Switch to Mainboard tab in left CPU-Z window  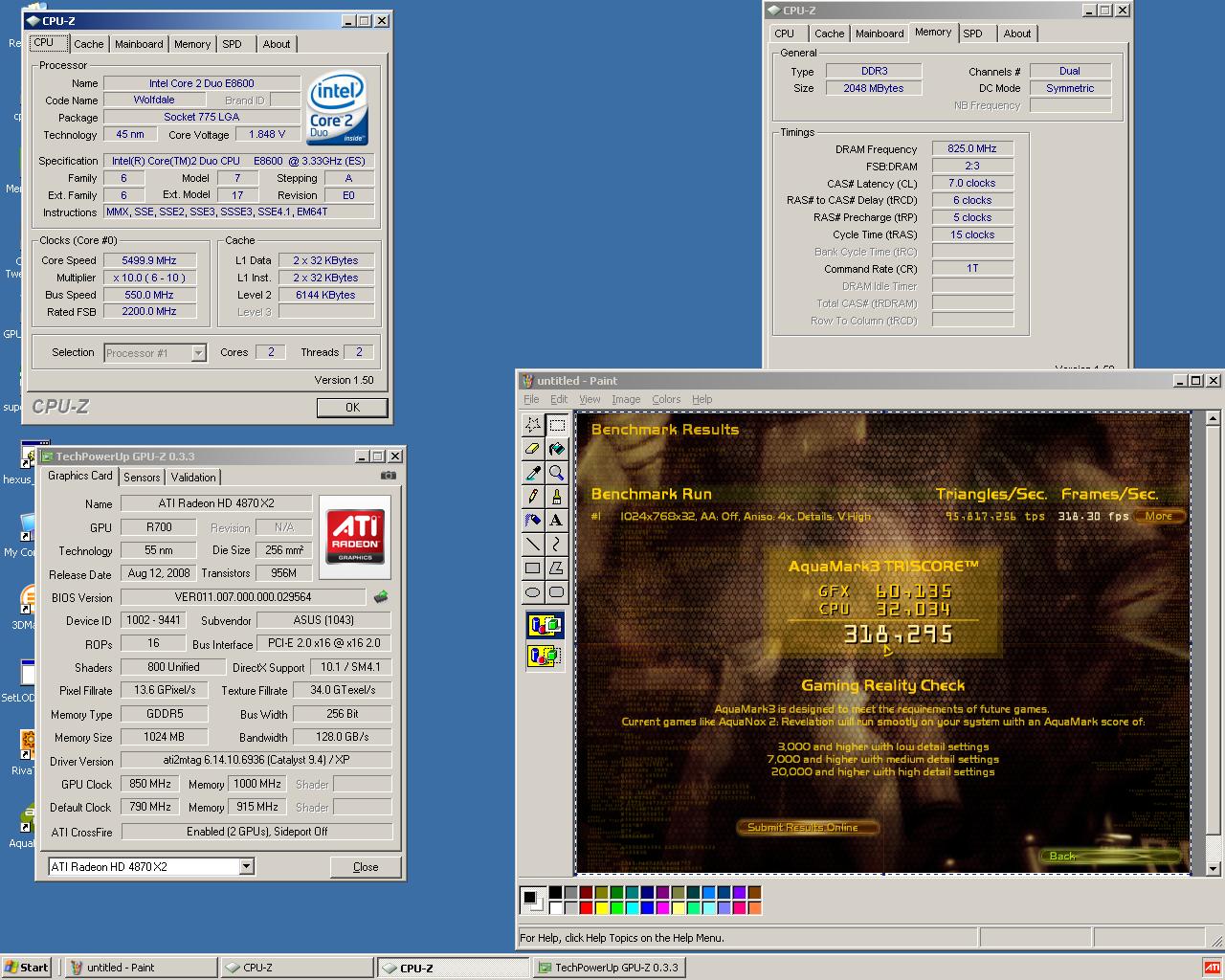coord(139,44)
